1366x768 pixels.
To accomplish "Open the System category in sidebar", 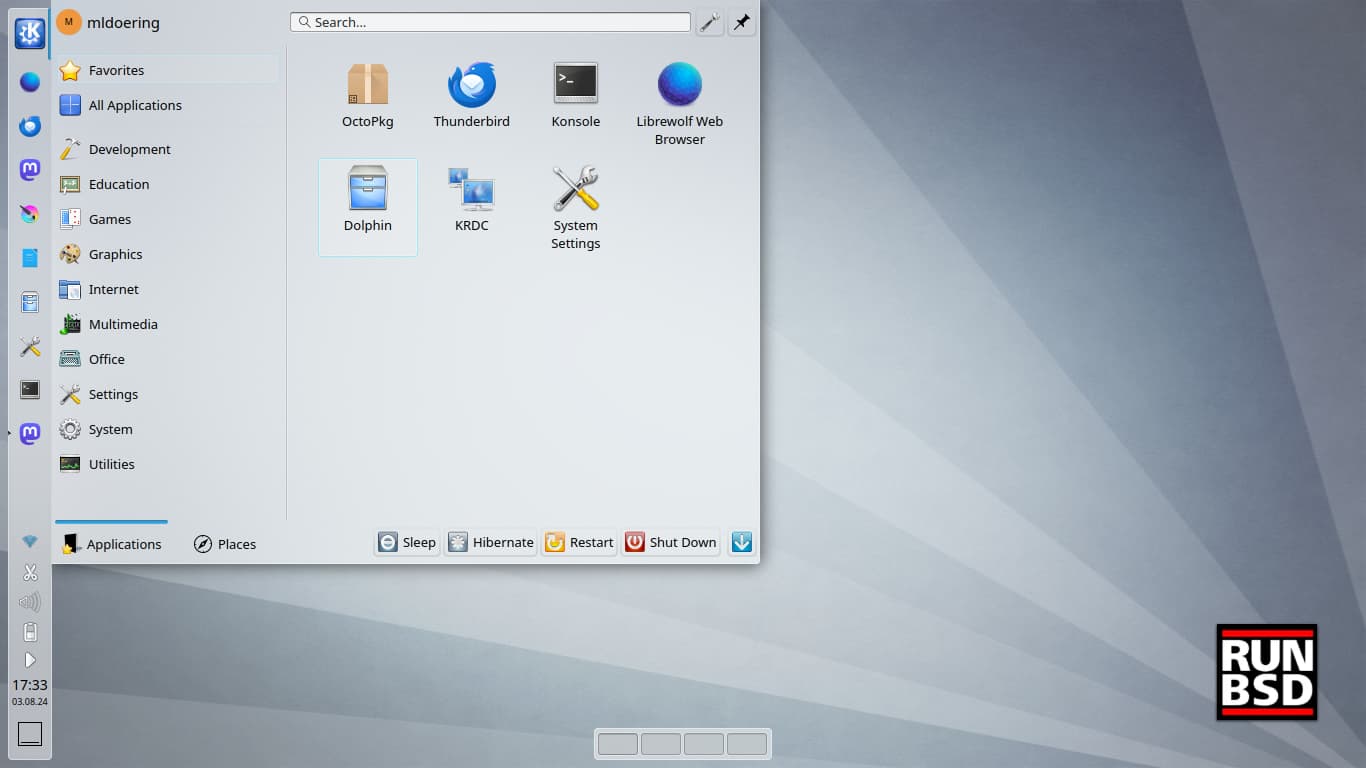I will 167,429.
